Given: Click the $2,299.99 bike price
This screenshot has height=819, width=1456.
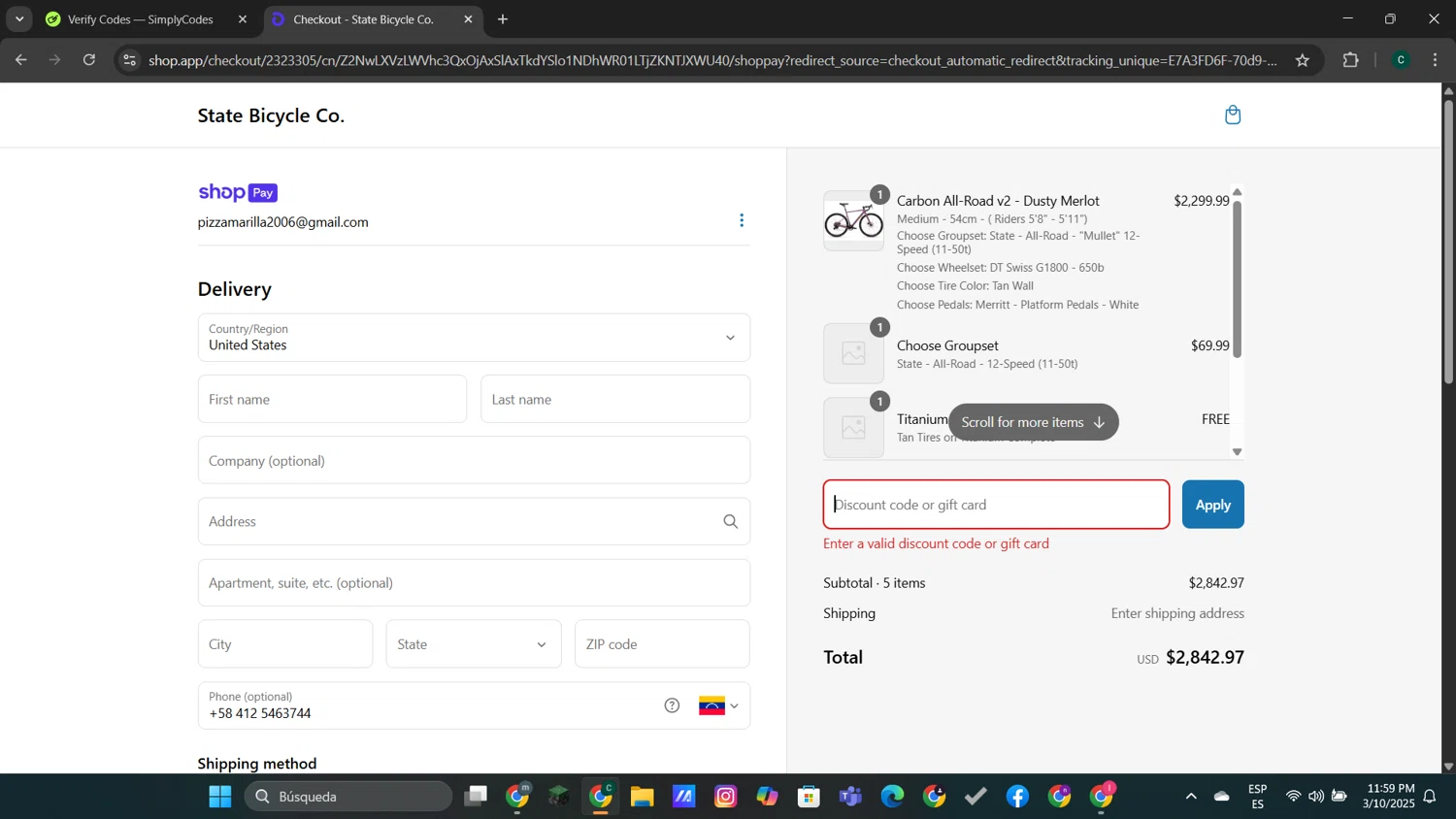Looking at the screenshot, I should pos(1202,201).
